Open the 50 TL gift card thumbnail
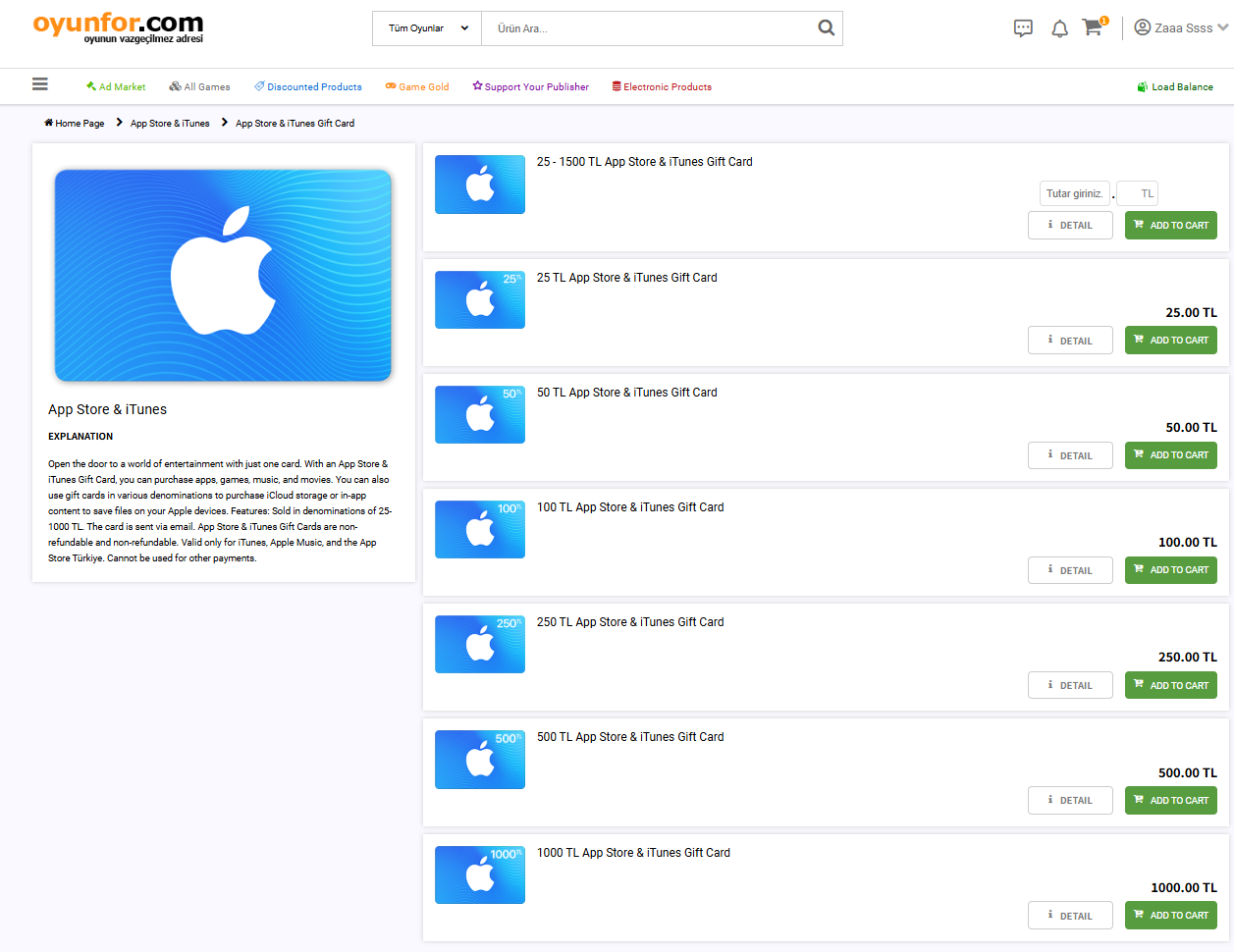Image resolution: width=1234 pixels, height=952 pixels. coord(480,414)
